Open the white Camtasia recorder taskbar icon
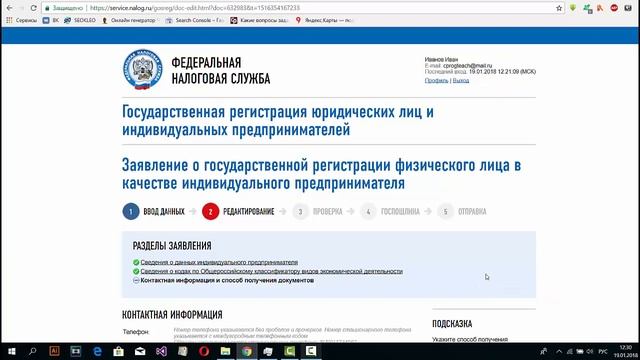 pos(311,351)
